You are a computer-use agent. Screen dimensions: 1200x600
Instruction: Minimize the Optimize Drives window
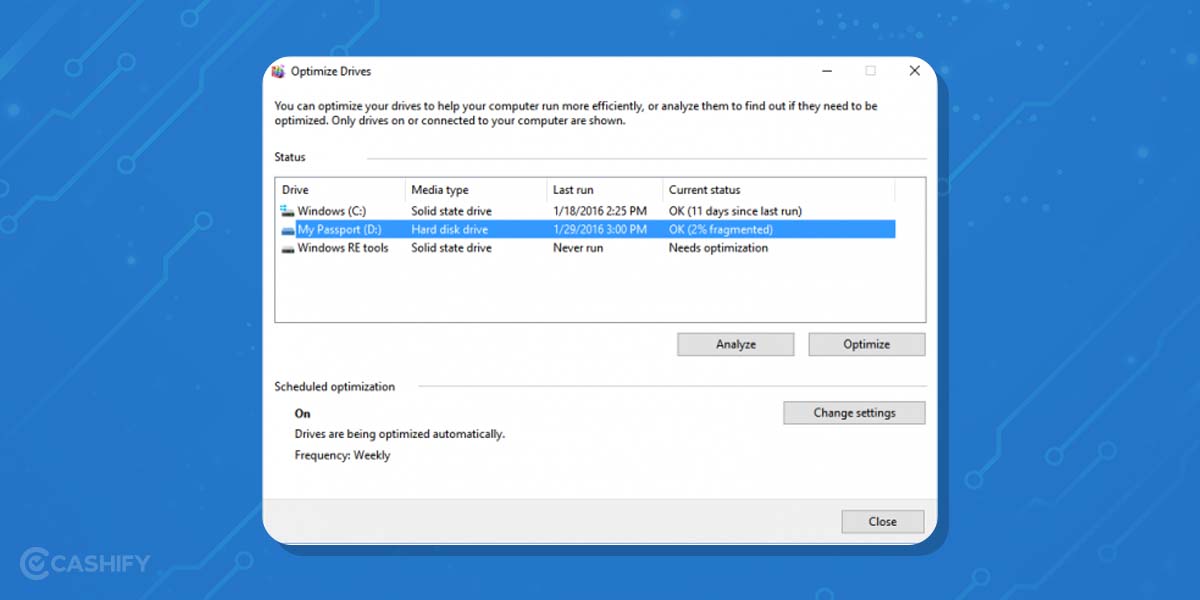826,71
